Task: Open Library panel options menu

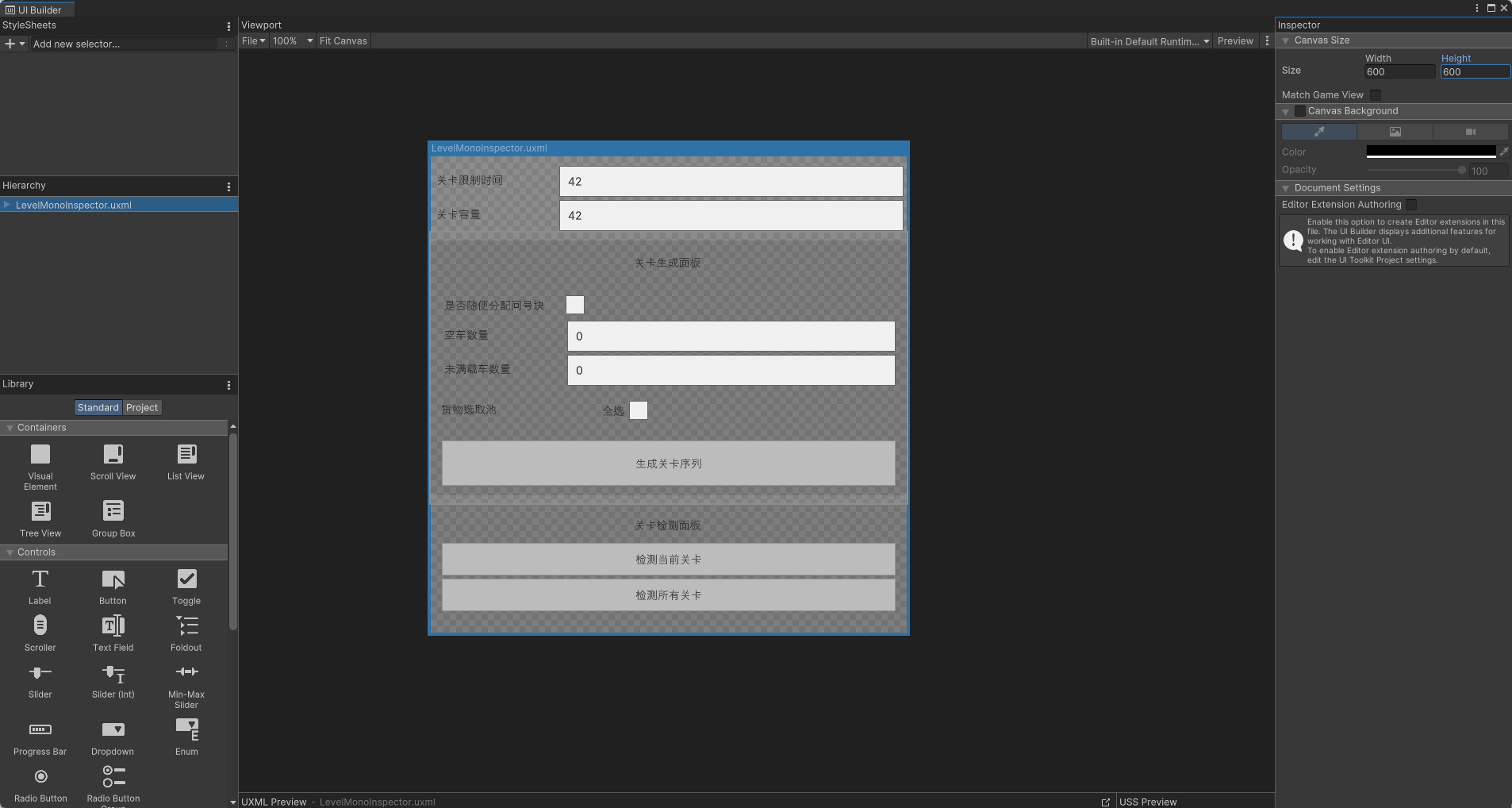Action: pos(228,386)
